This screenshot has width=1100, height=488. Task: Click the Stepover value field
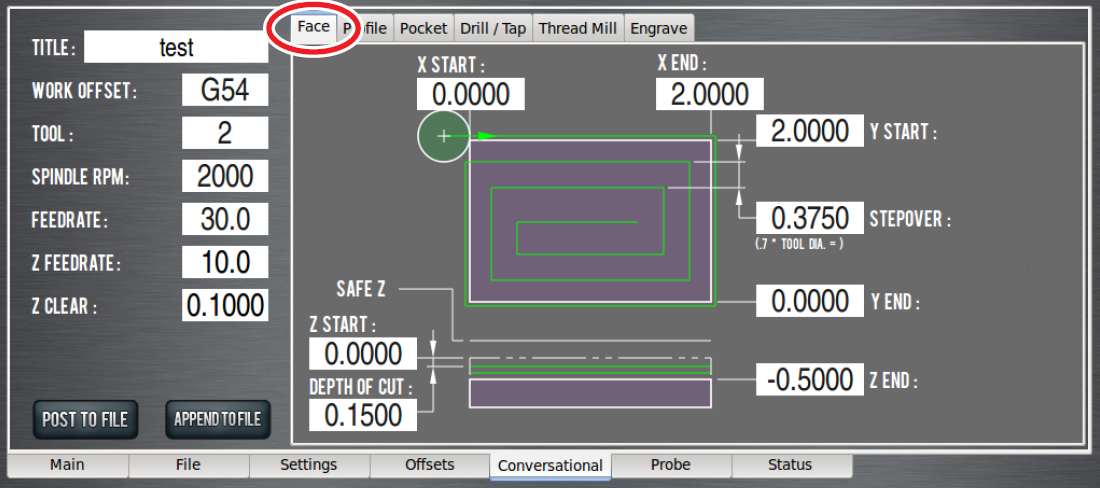[809, 218]
